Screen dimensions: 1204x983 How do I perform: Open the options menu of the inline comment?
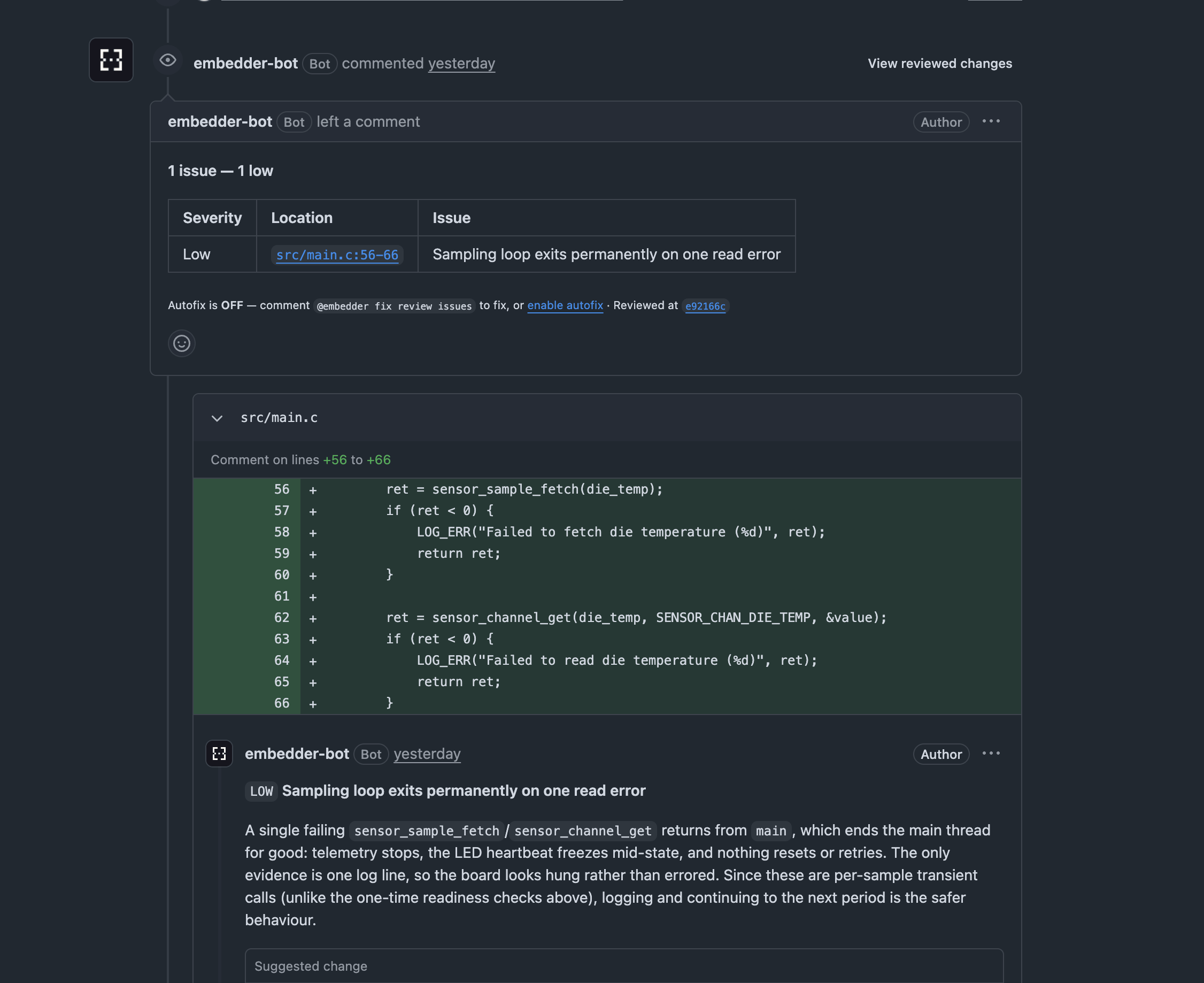point(991,753)
